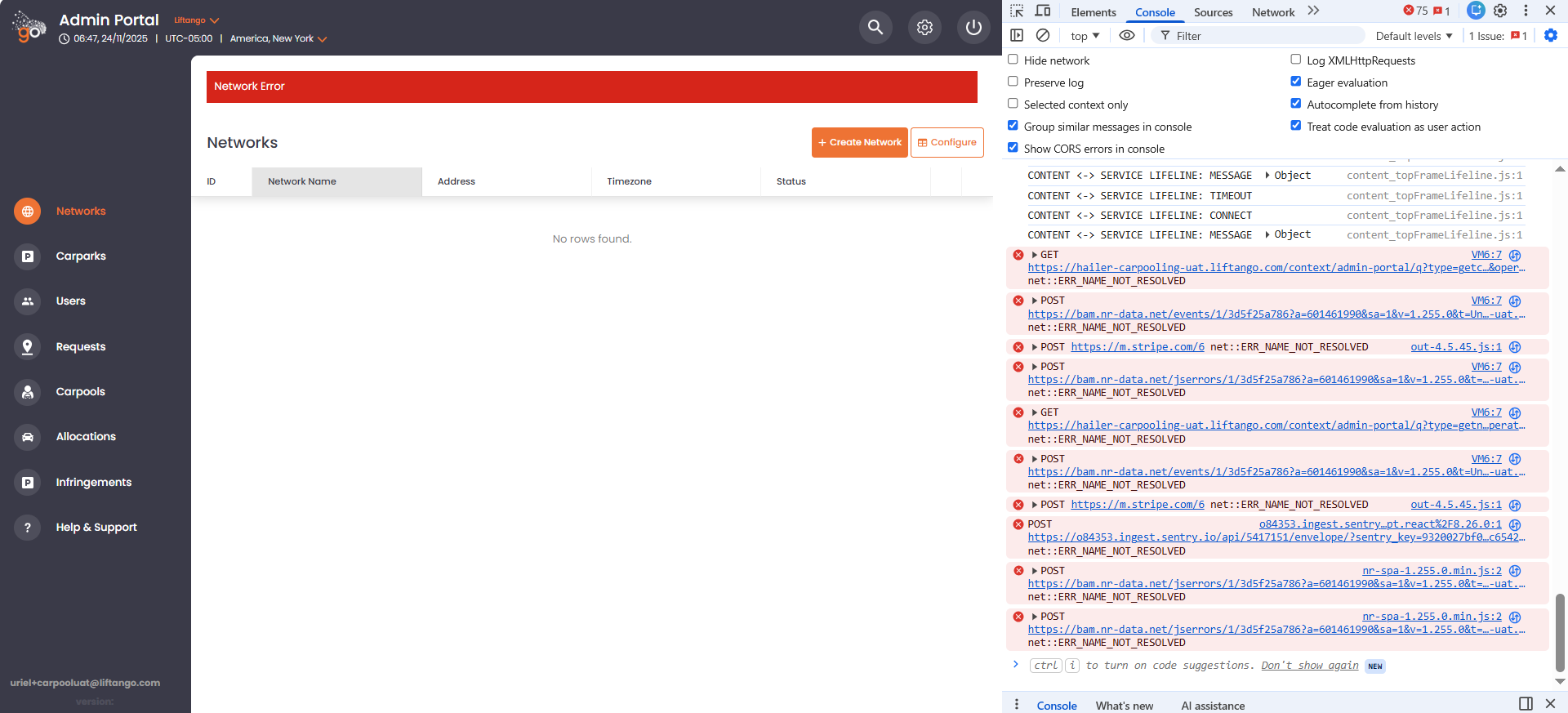The image size is (1568, 713).
Task: Click the Carparks parking icon in sidebar
Action: tap(28, 256)
